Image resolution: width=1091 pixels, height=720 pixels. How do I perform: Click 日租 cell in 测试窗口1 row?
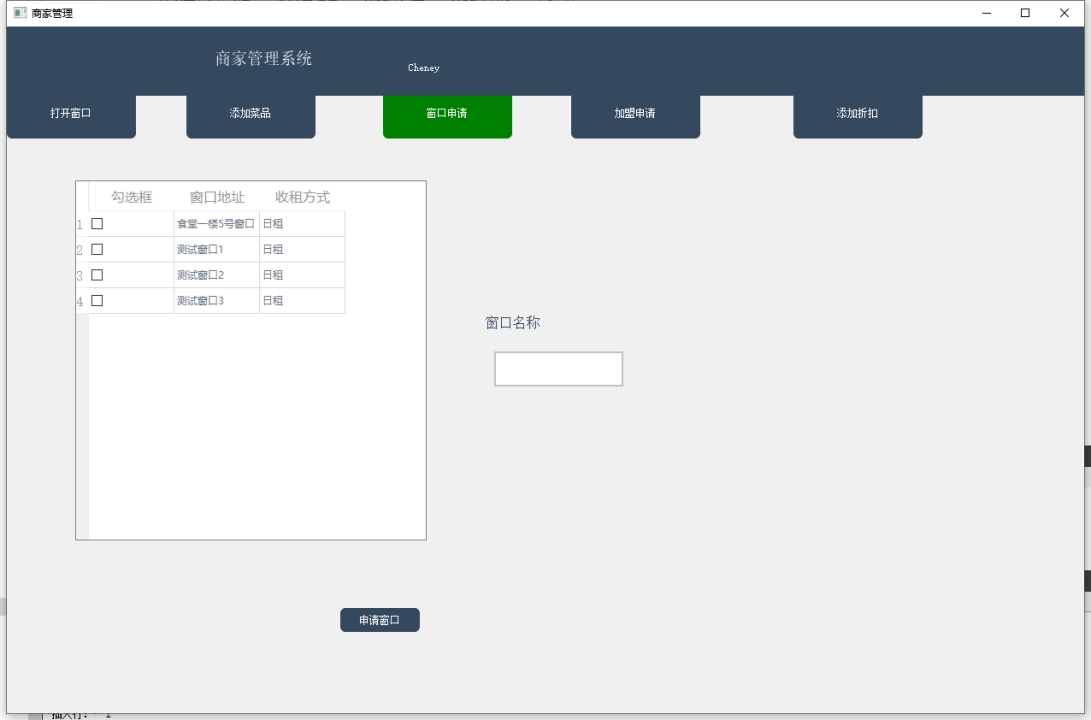[302, 250]
